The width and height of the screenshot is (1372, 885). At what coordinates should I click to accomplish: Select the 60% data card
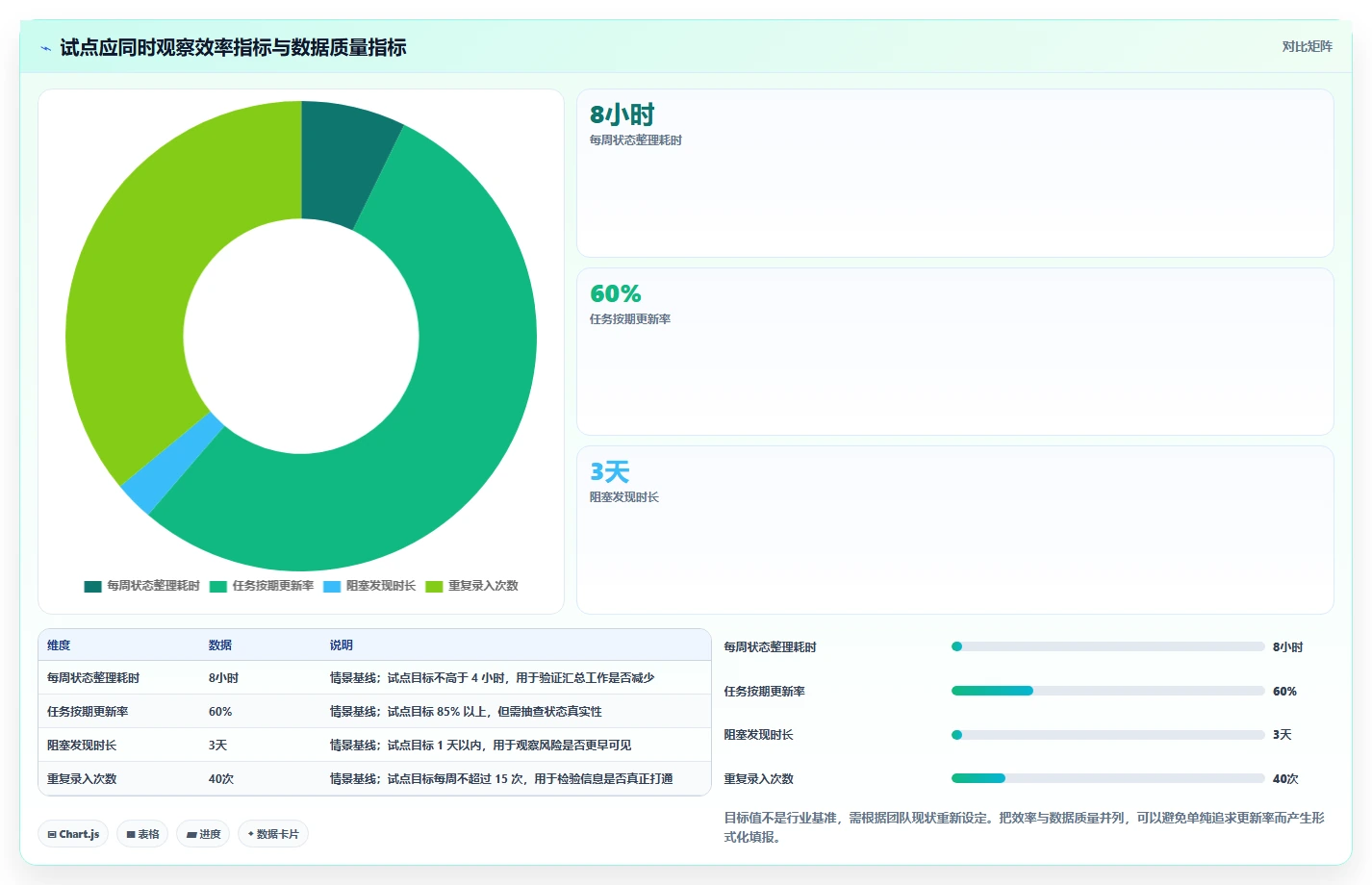point(954,352)
